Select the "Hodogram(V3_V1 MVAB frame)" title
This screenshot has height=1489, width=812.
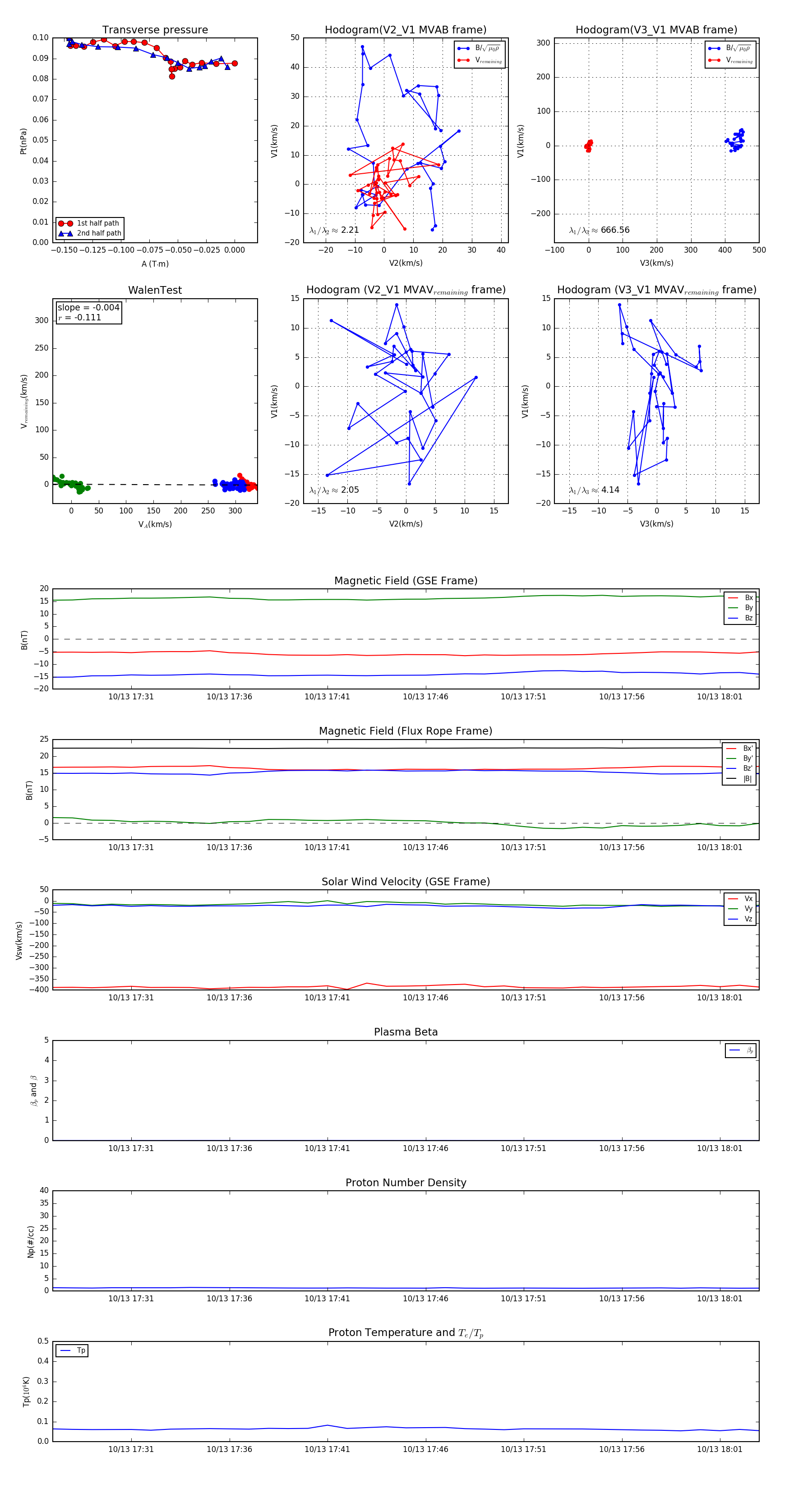click(656, 30)
